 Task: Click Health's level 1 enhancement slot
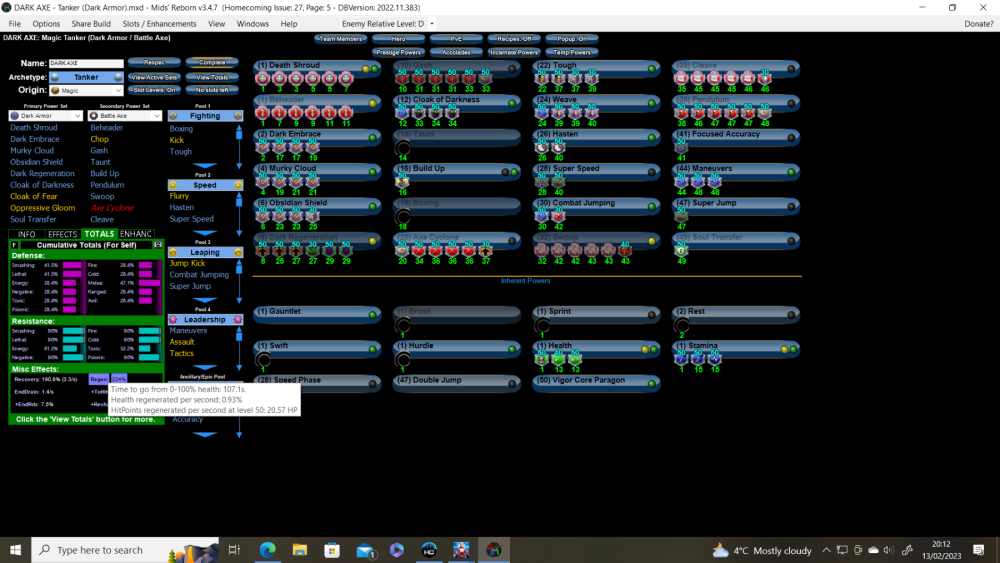tap(541, 359)
